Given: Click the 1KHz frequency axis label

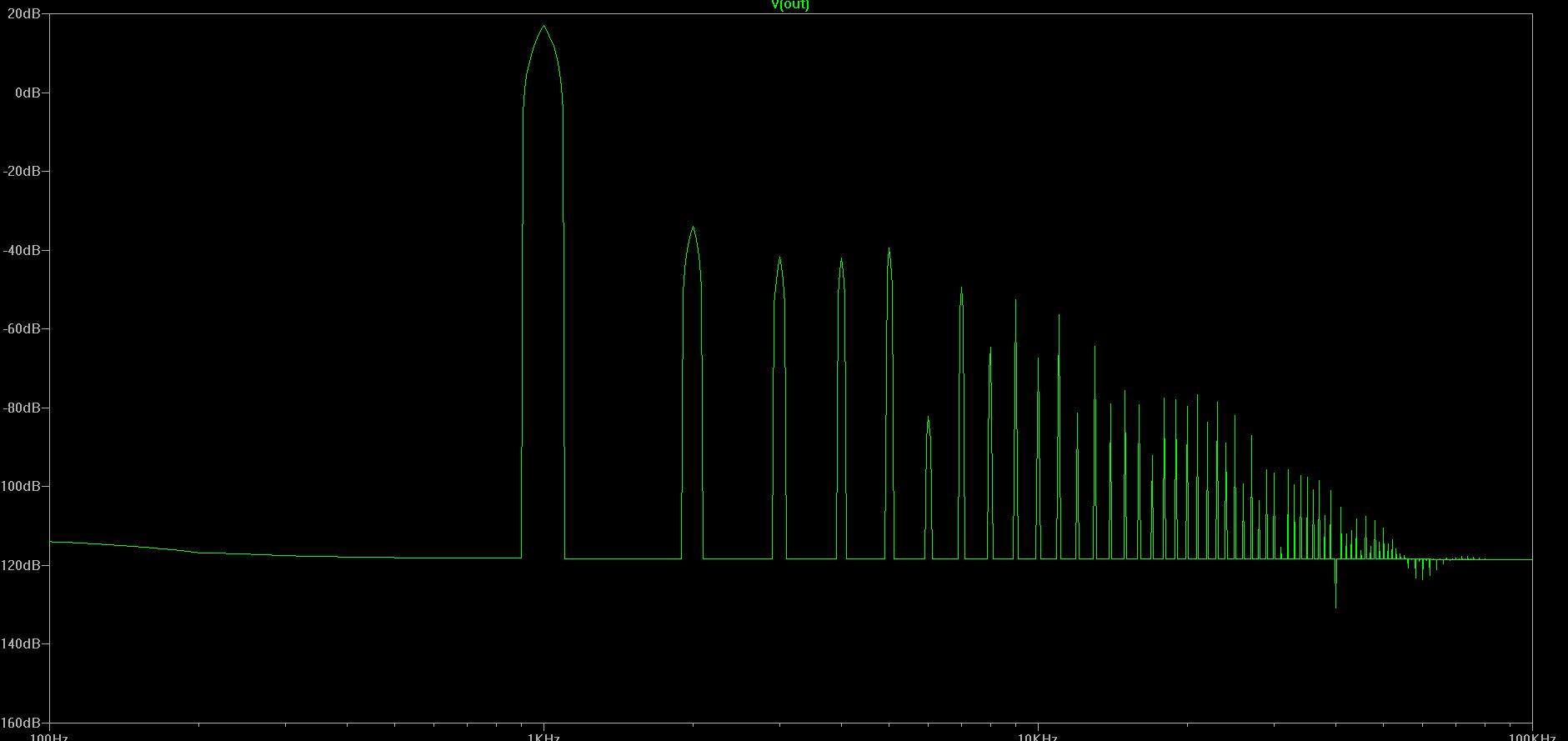Looking at the screenshot, I should click(544, 737).
